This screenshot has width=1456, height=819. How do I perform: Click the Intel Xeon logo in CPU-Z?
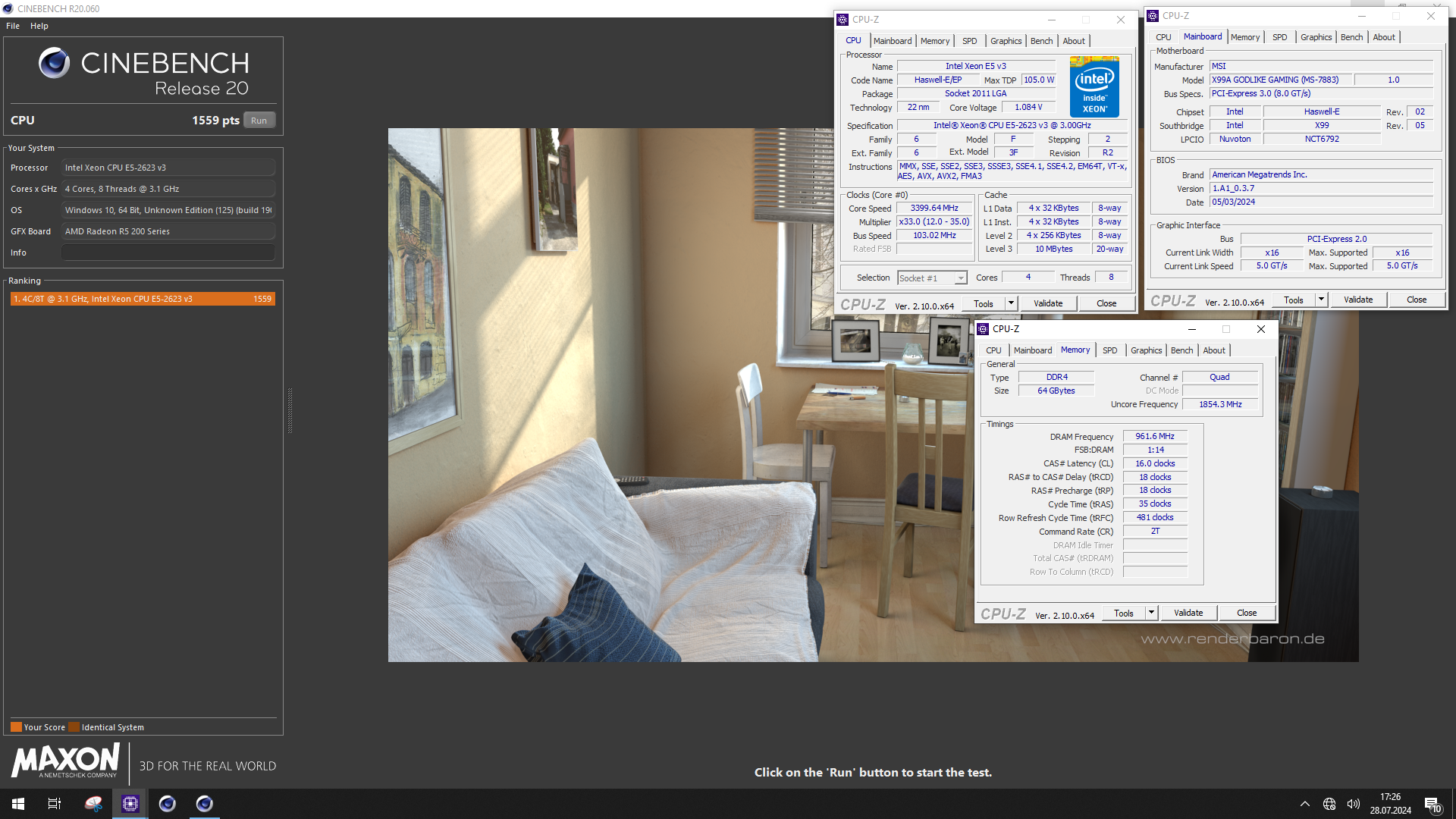point(1094,86)
